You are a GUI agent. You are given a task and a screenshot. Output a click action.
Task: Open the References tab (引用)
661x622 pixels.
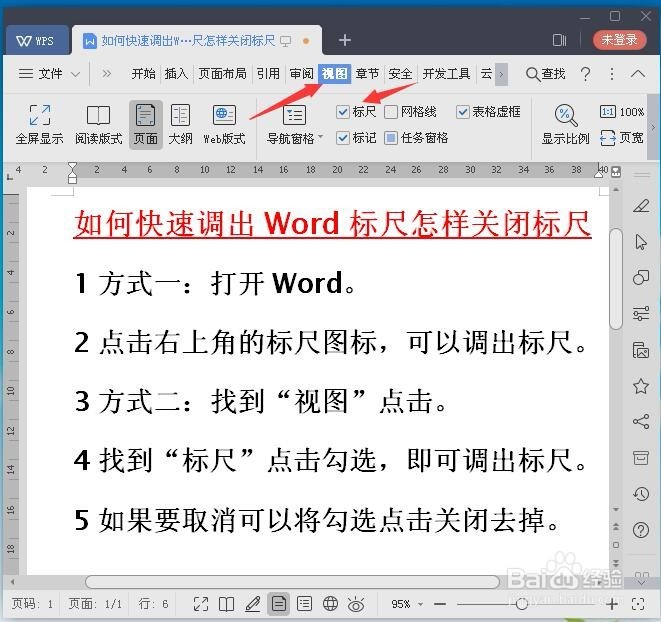268,74
